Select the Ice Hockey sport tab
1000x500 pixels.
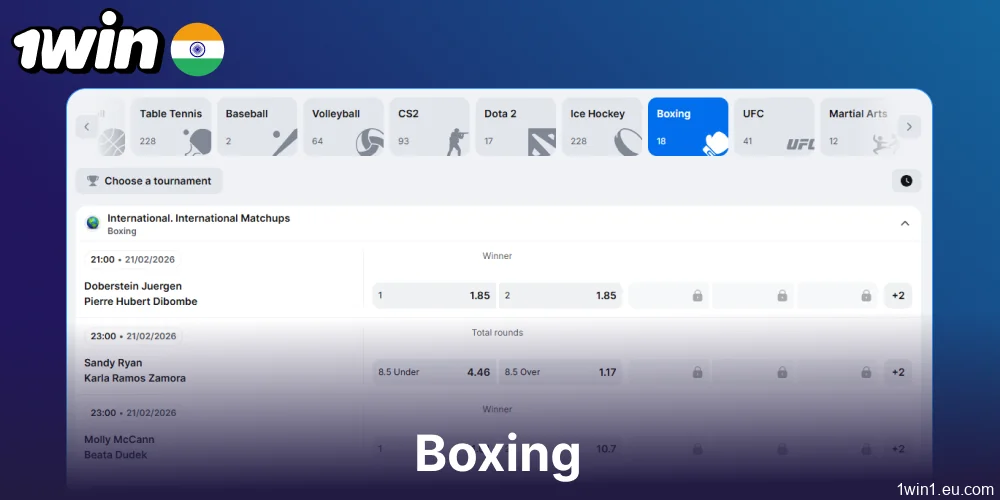601,127
